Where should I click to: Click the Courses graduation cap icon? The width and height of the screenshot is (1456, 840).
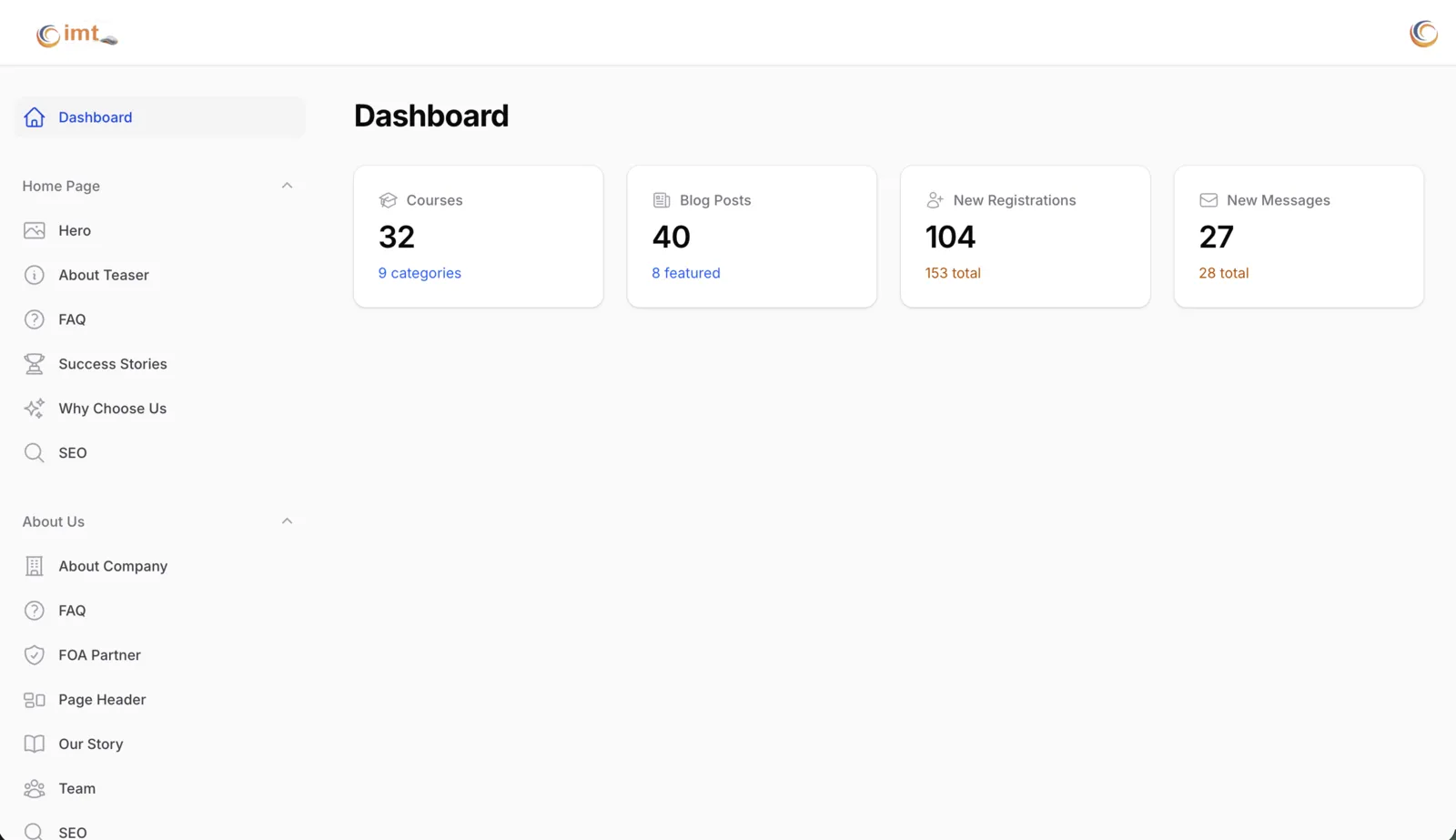click(x=389, y=200)
